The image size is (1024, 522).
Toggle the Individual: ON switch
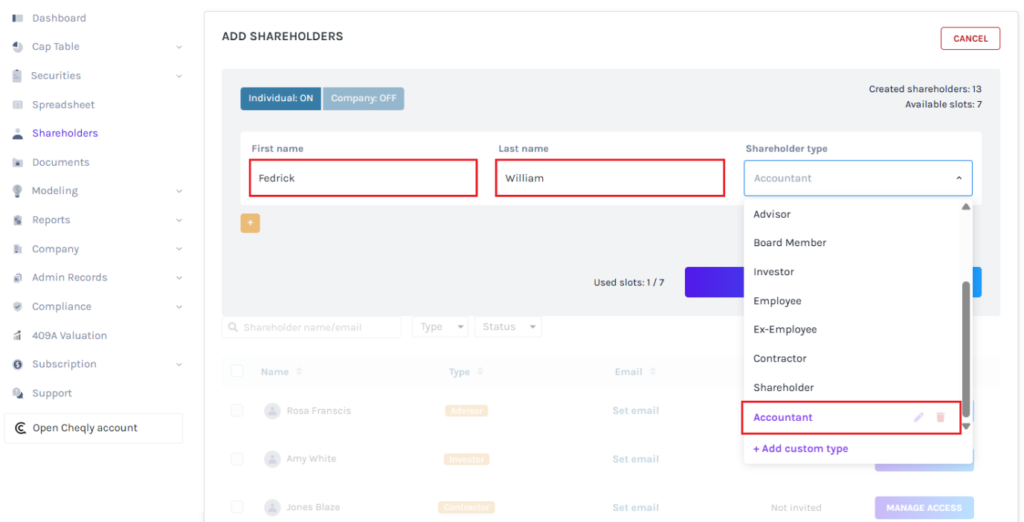point(280,99)
